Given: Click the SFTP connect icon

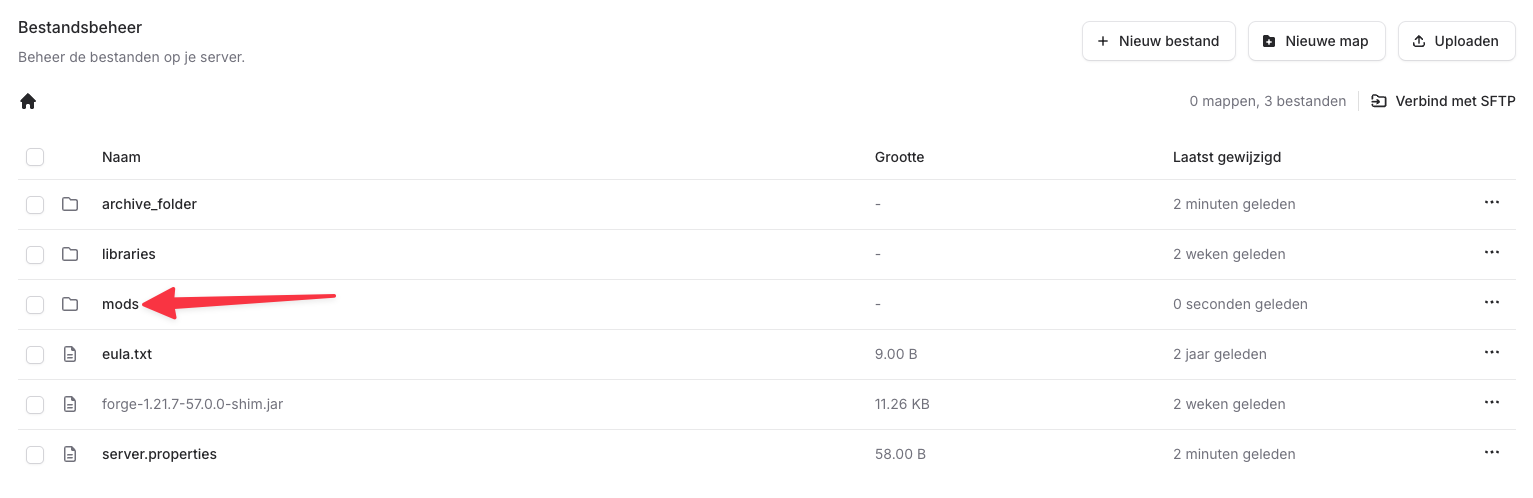Looking at the screenshot, I should point(1379,101).
